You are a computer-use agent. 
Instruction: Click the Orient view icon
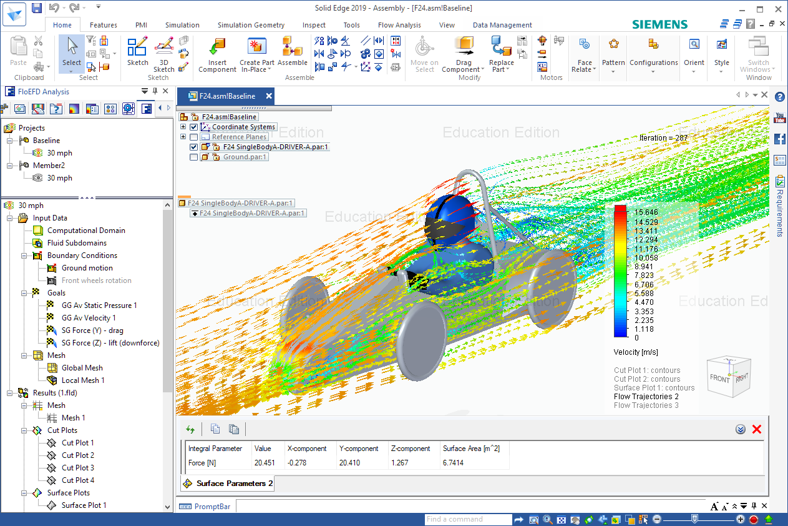point(694,44)
